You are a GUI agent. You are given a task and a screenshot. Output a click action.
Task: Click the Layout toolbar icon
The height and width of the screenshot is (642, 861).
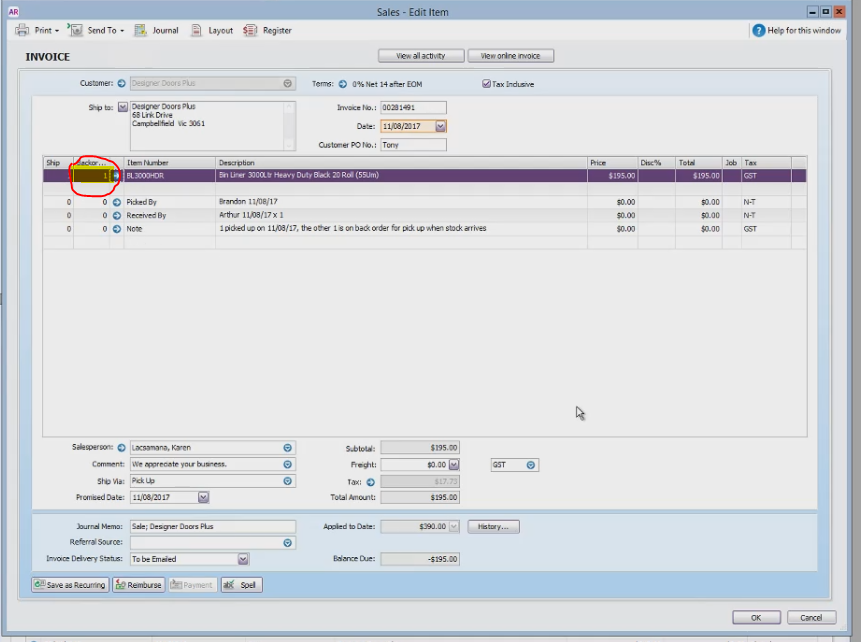pyautogui.click(x=196, y=30)
